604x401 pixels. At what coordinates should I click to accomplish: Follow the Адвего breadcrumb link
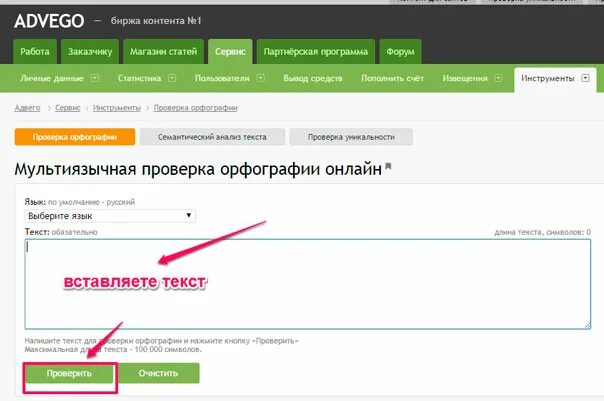coord(27,108)
